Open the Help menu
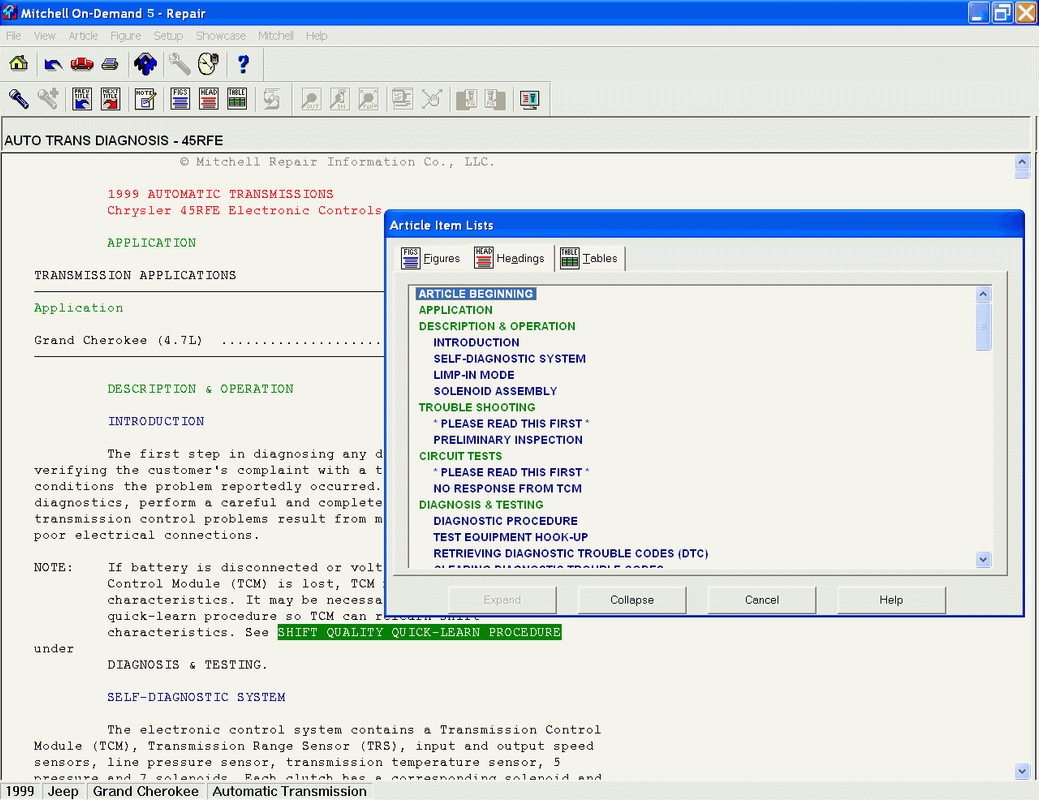The height and width of the screenshot is (800, 1039). point(316,36)
